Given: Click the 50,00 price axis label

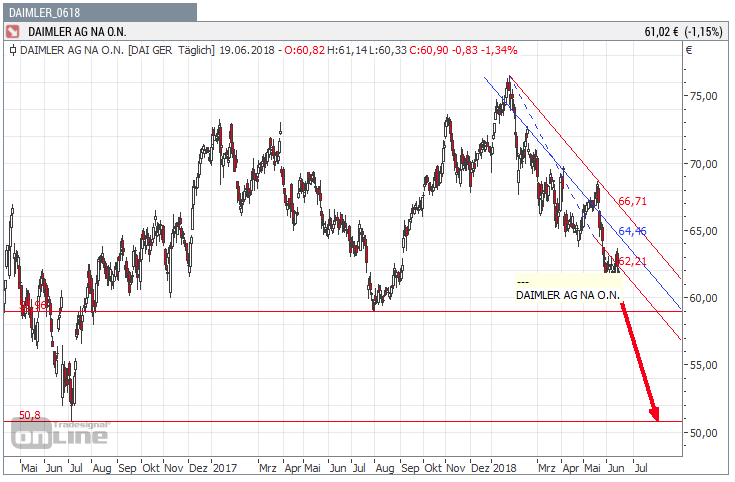Looking at the screenshot, I should click(704, 433).
